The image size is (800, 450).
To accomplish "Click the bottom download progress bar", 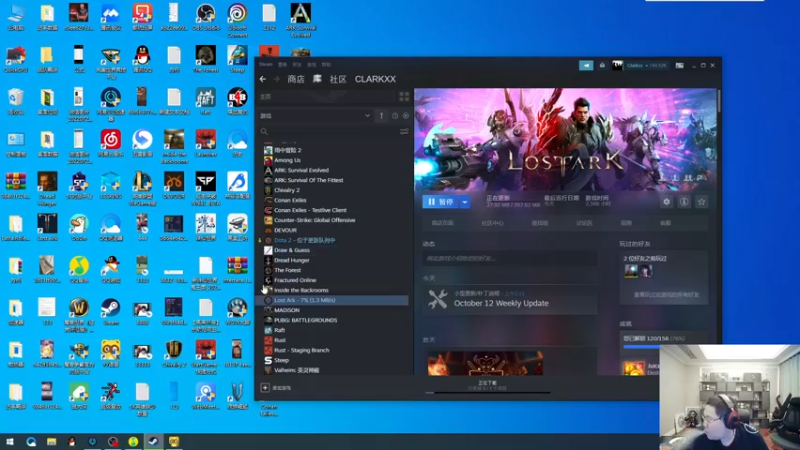I will 487,392.
